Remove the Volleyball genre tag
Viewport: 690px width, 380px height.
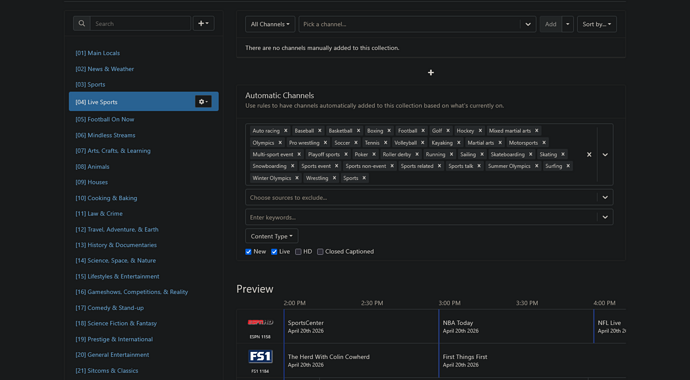pyautogui.click(x=422, y=142)
